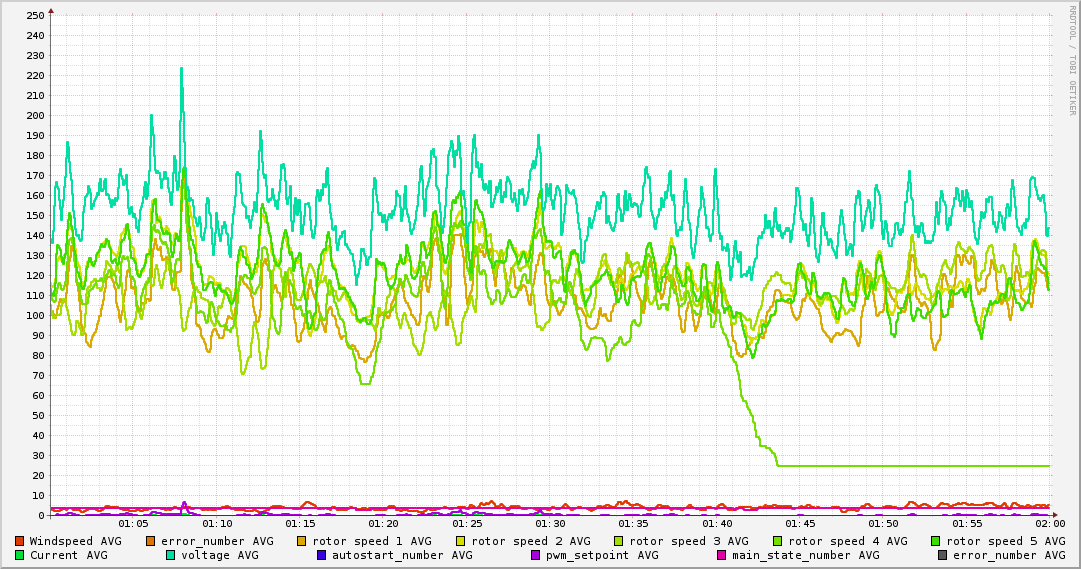
Task: Click the yellow rotor speed 2 AVG swatch
Action: pyautogui.click(x=461, y=541)
